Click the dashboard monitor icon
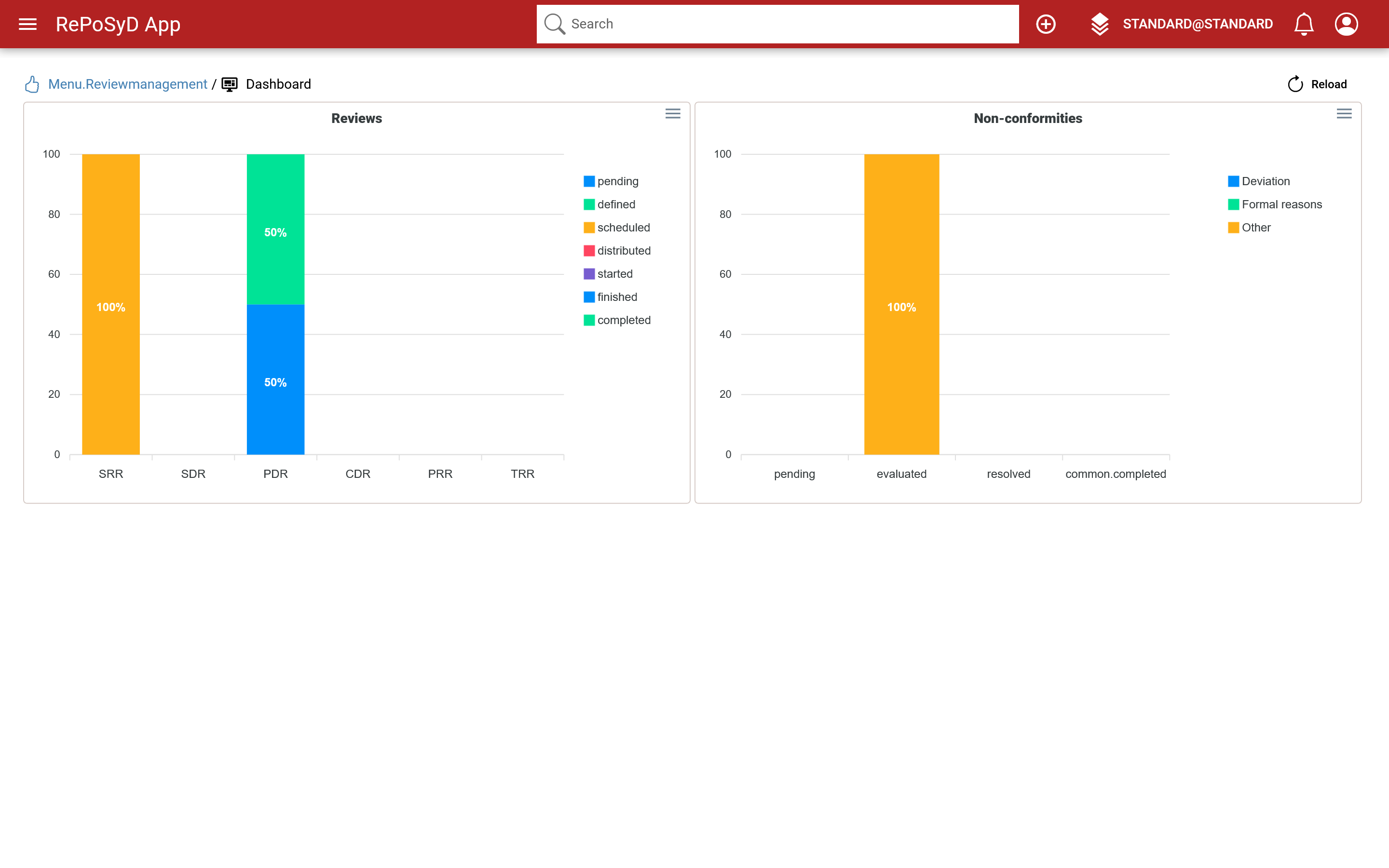This screenshot has height=868, width=1389. [x=230, y=84]
